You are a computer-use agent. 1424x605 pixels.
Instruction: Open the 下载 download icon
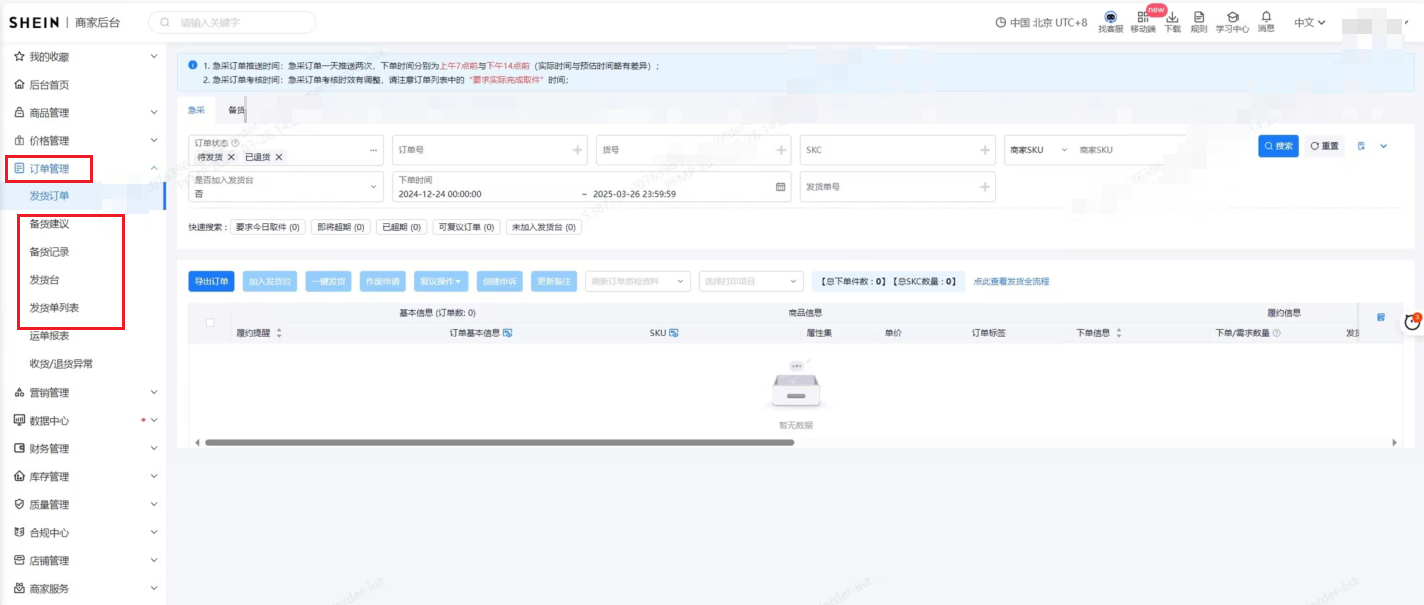(x=1172, y=17)
